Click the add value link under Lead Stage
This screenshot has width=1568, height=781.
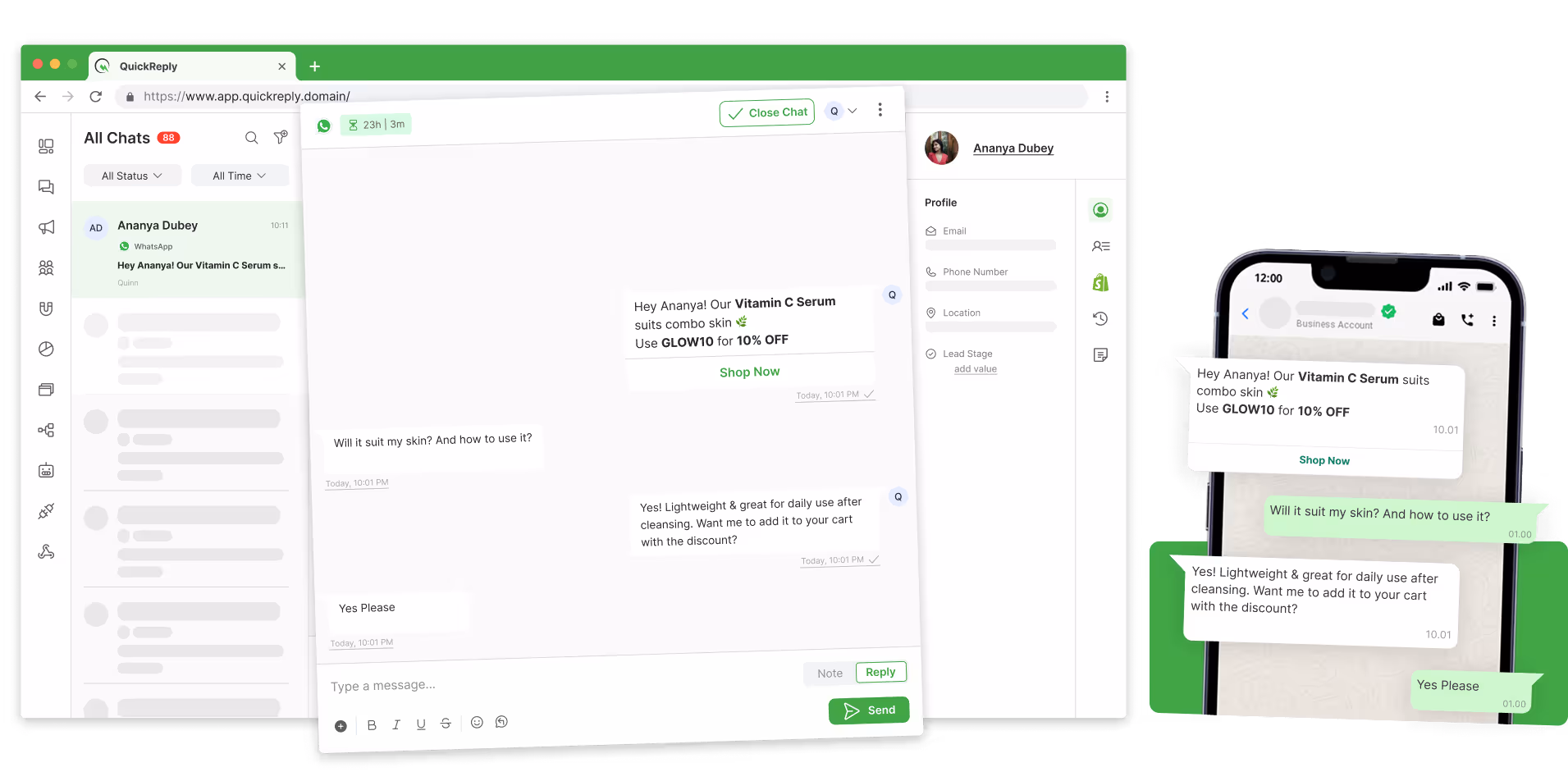[x=976, y=369]
